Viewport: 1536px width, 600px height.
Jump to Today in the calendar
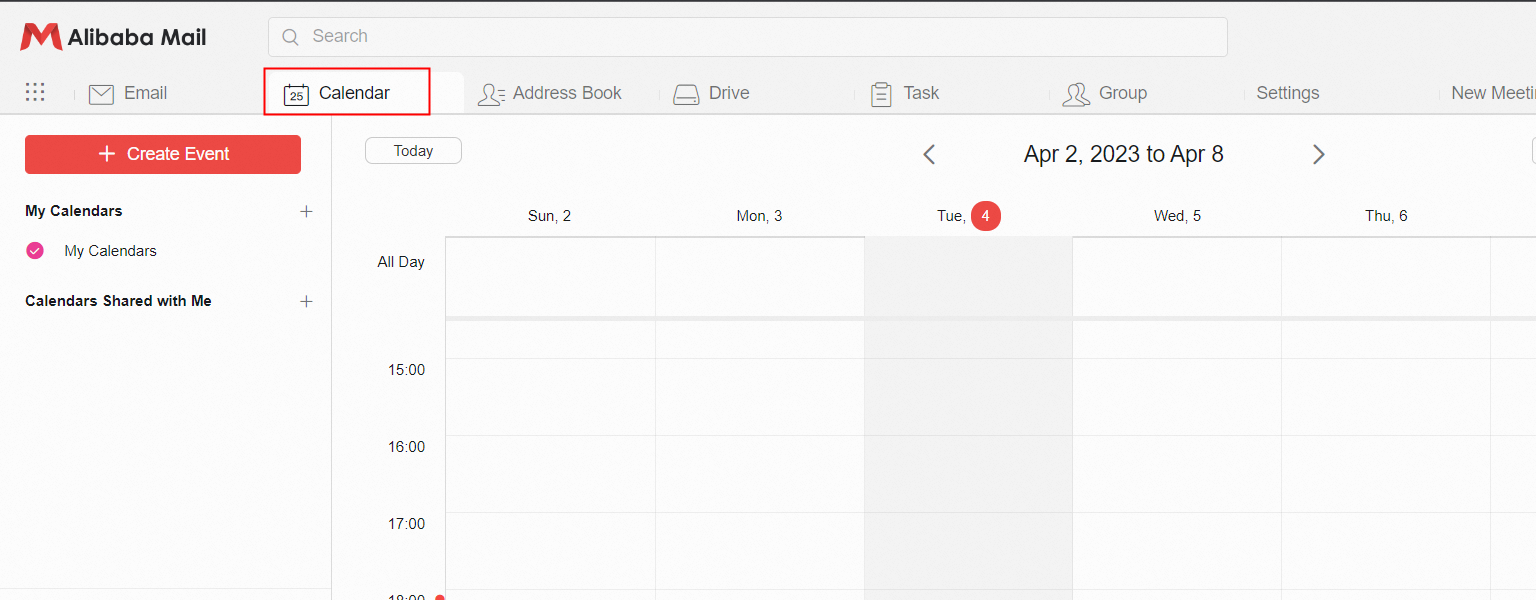tap(413, 151)
